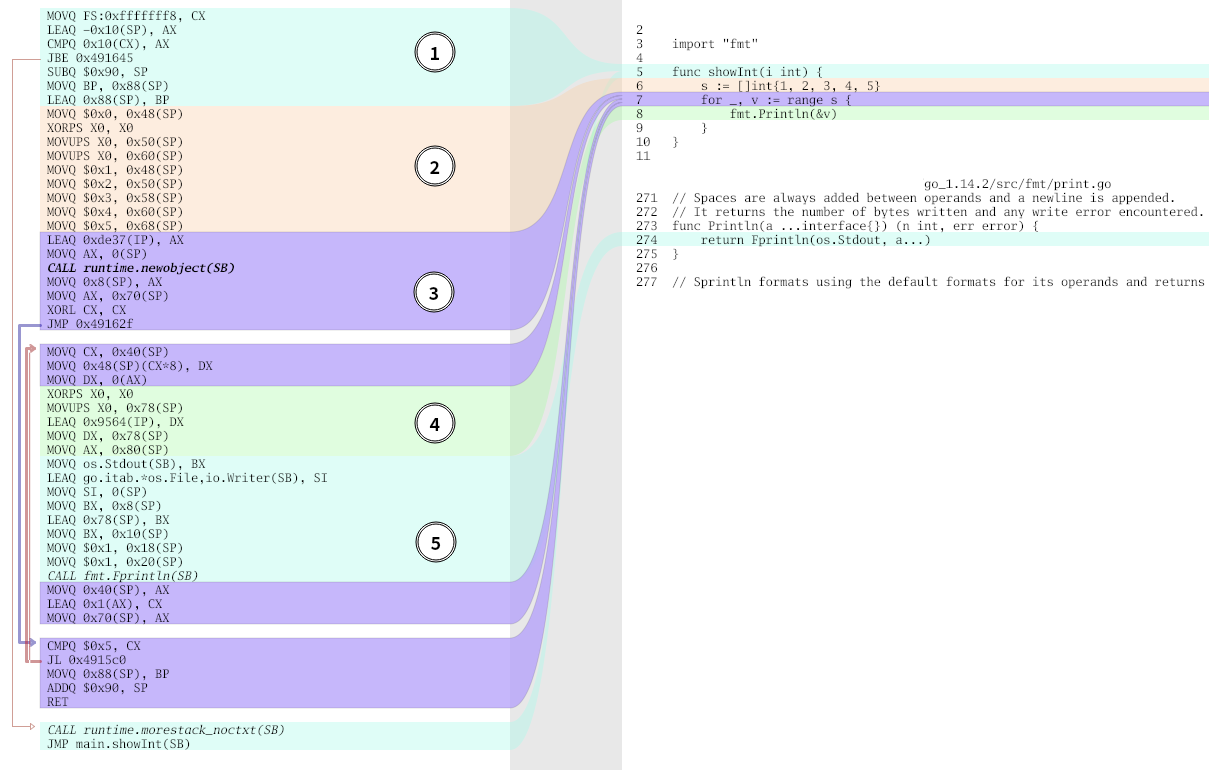The width and height of the screenshot is (1209, 770).
Task: Click the 'MOVQ 0x48(SP)(CX*8), DX' instruction
Action: 131,366
